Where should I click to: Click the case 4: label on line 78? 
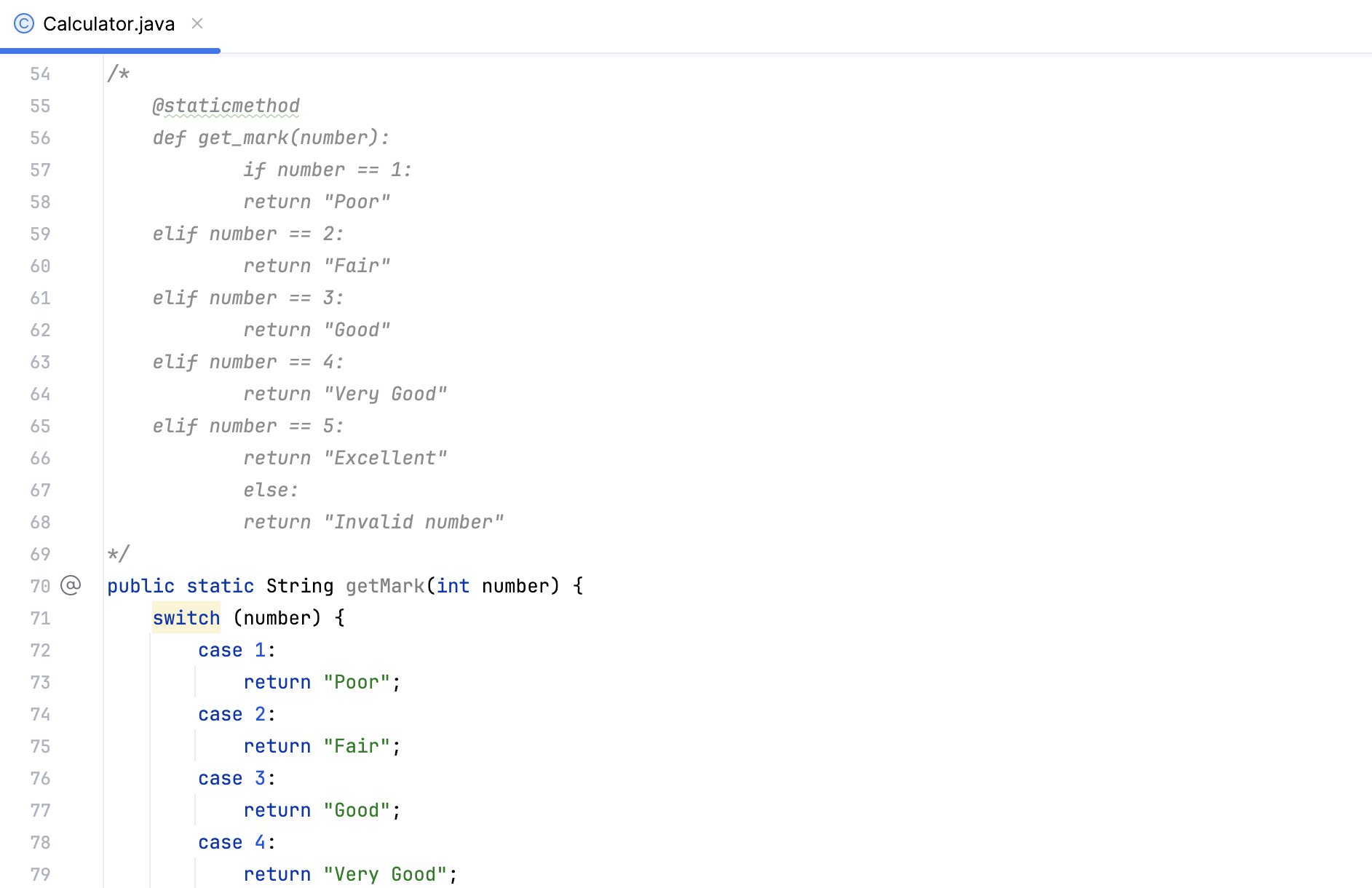tap(234, 842)
